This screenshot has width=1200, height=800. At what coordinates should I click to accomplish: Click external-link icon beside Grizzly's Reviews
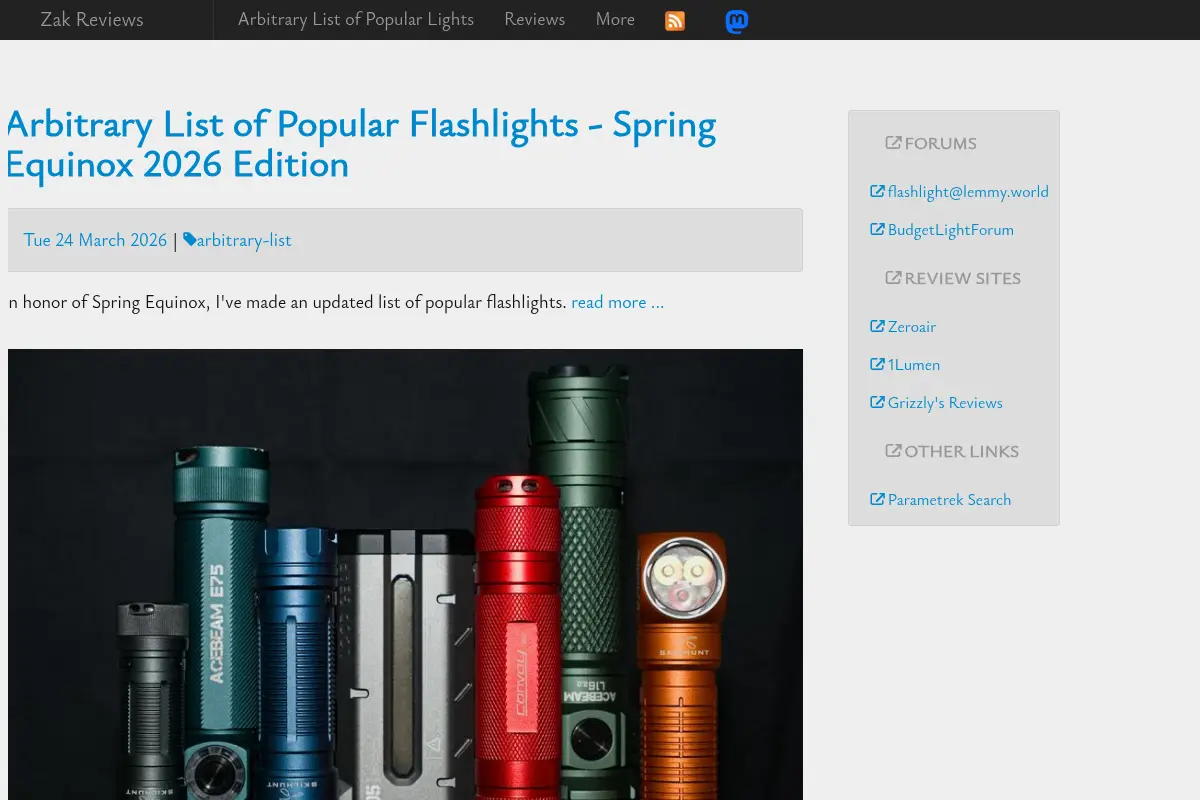877,402
